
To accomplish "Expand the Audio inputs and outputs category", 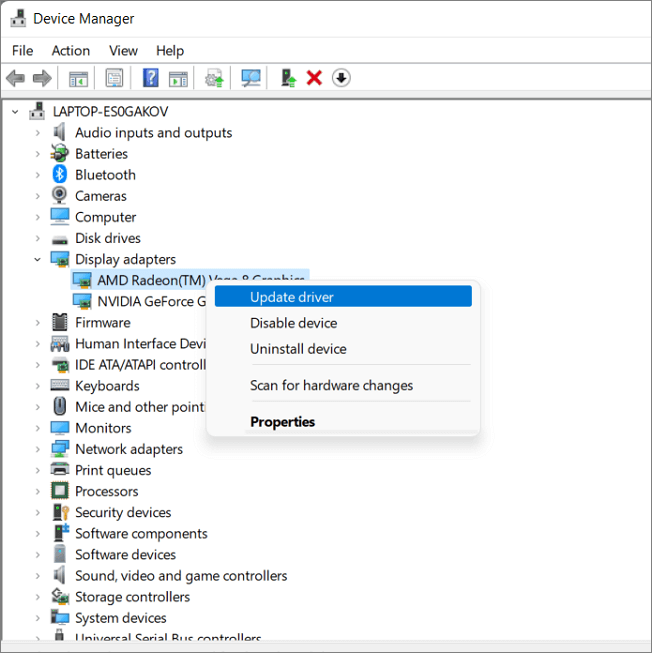I will click(37, 132).
